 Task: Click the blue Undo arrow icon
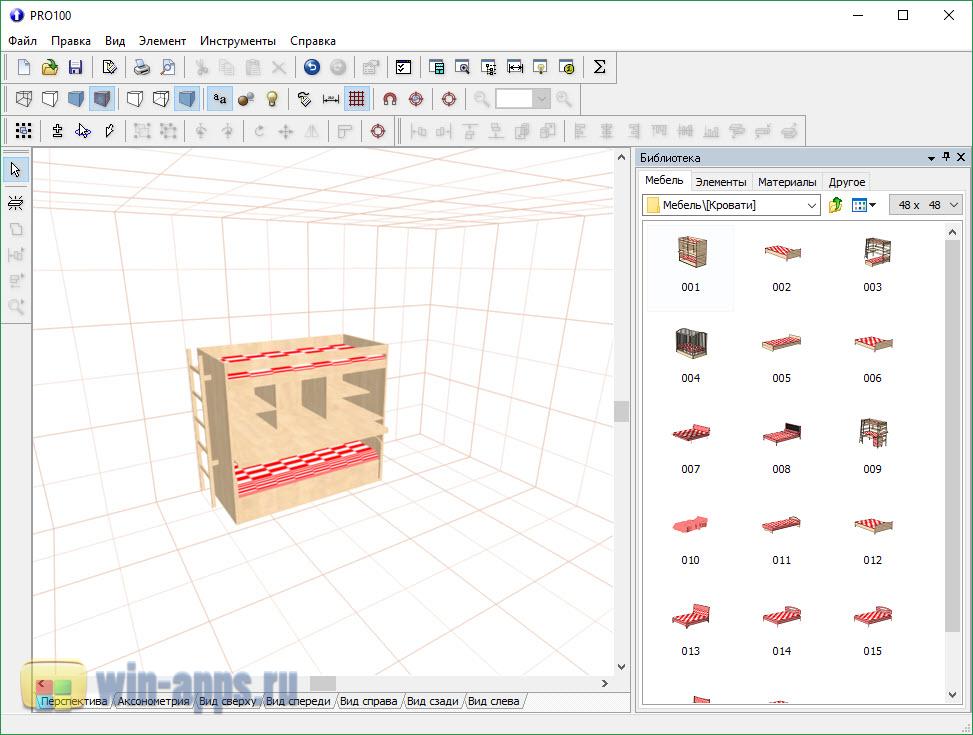(312, 68)
